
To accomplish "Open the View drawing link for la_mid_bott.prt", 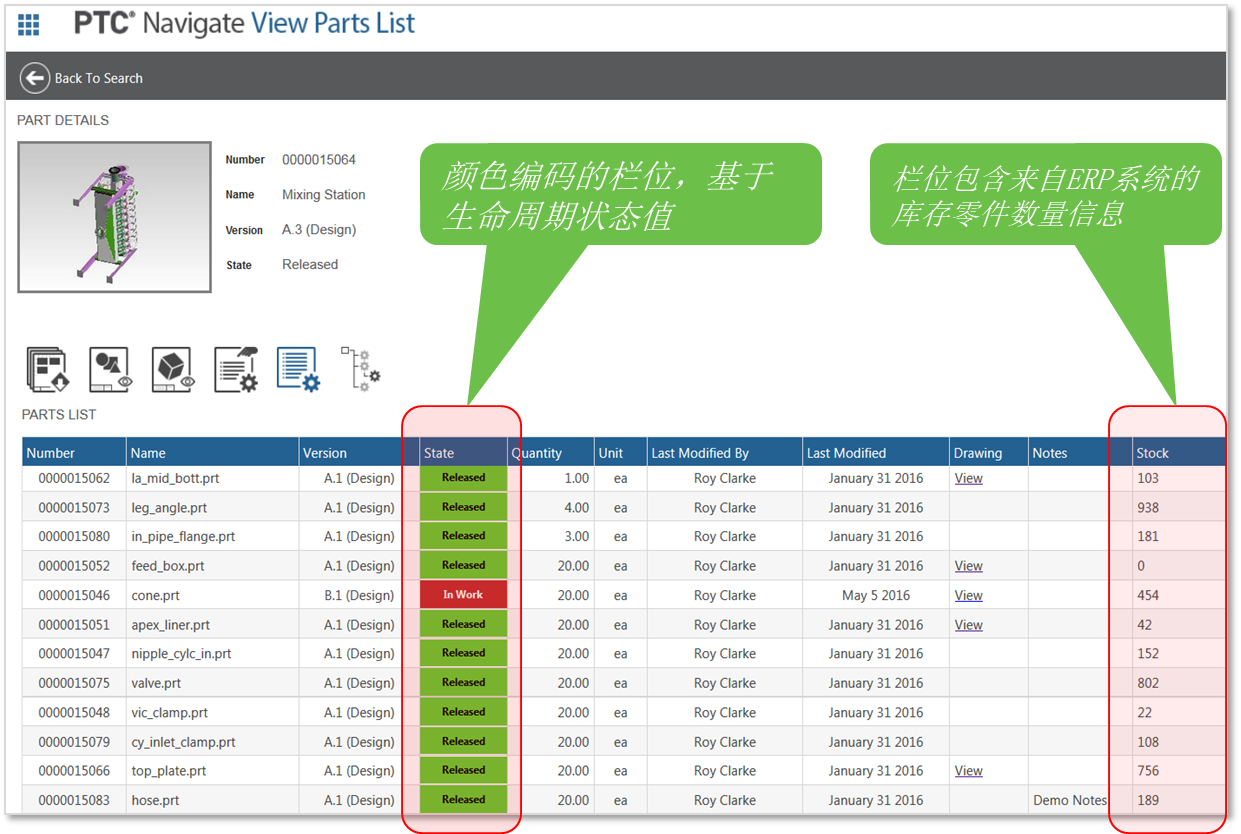I will coord(968,478).
